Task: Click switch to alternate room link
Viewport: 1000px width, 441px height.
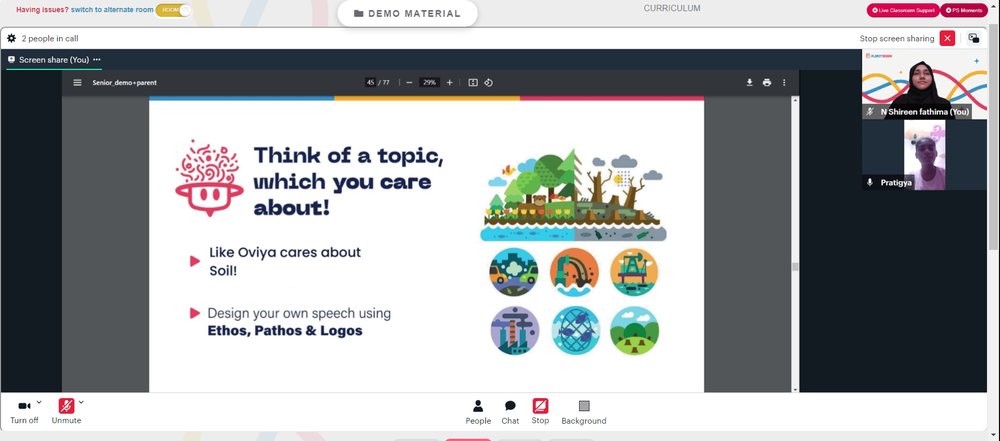Action: point(112,10)
